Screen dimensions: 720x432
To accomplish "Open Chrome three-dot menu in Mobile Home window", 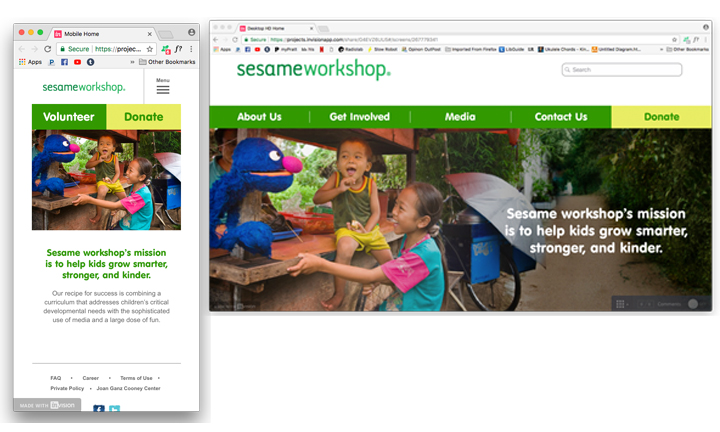I will 191,49.
